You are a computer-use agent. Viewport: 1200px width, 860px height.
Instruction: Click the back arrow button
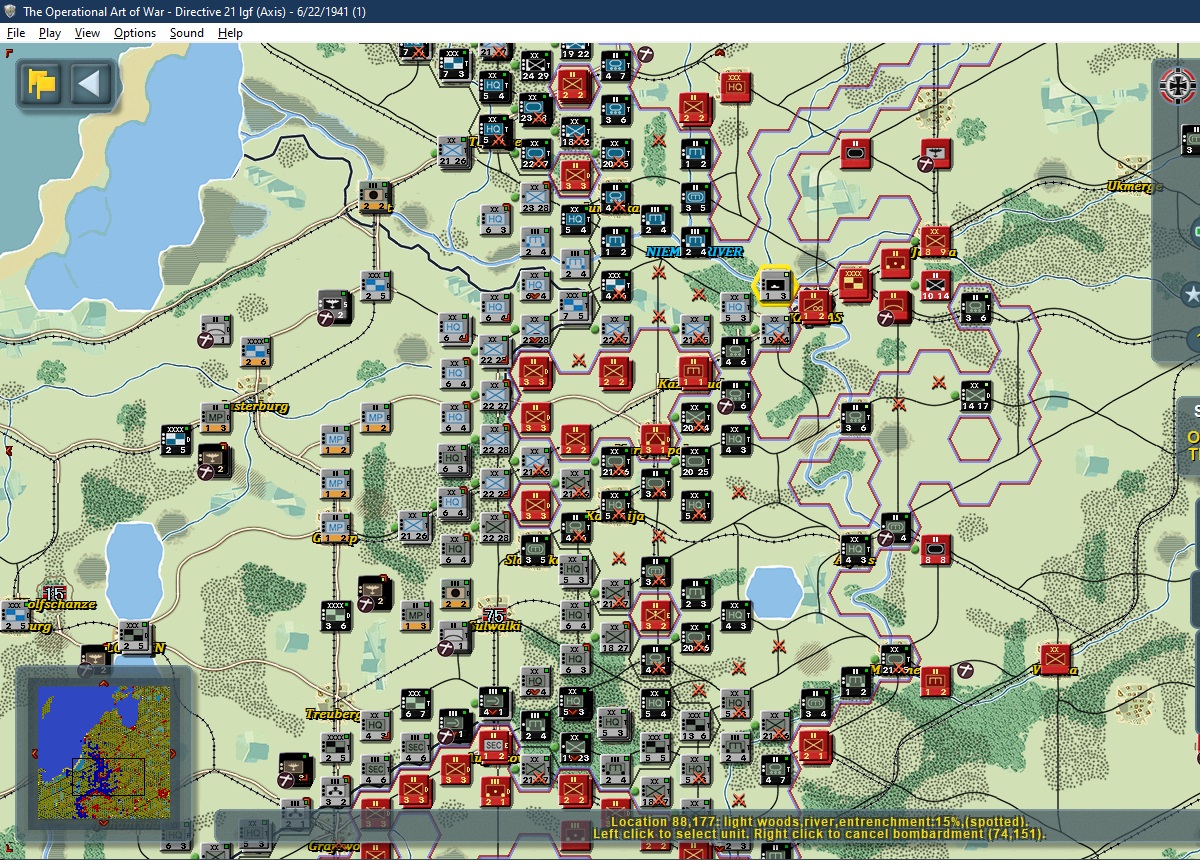(x=90, y=83)
